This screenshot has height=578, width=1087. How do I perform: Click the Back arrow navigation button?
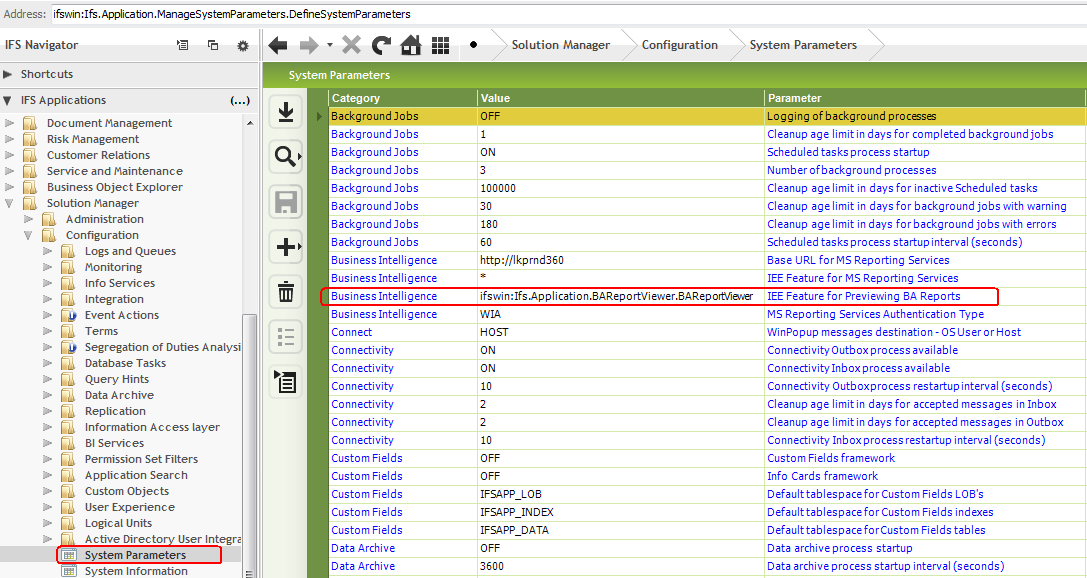[278, 45]
